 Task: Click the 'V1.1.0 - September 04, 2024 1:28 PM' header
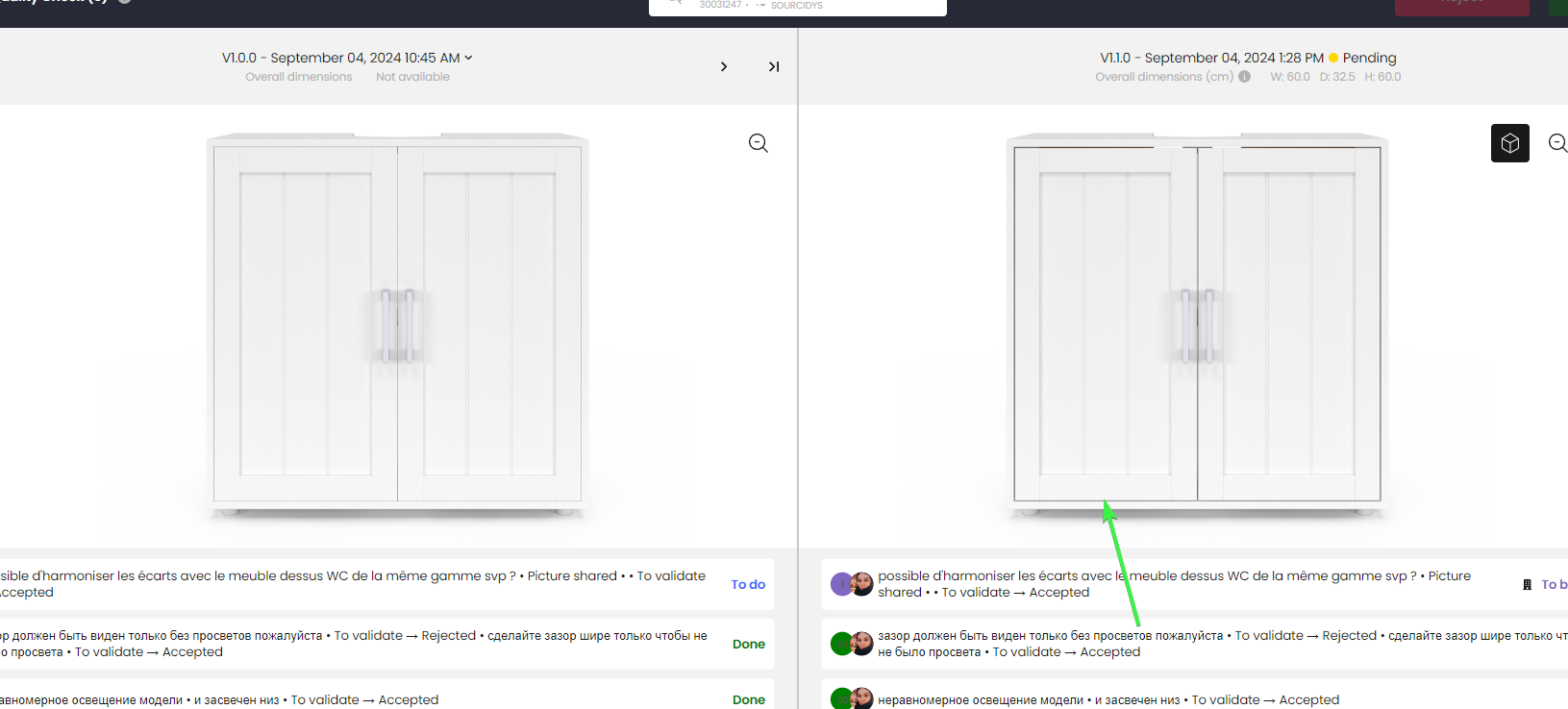click(x=1211, y=58)
